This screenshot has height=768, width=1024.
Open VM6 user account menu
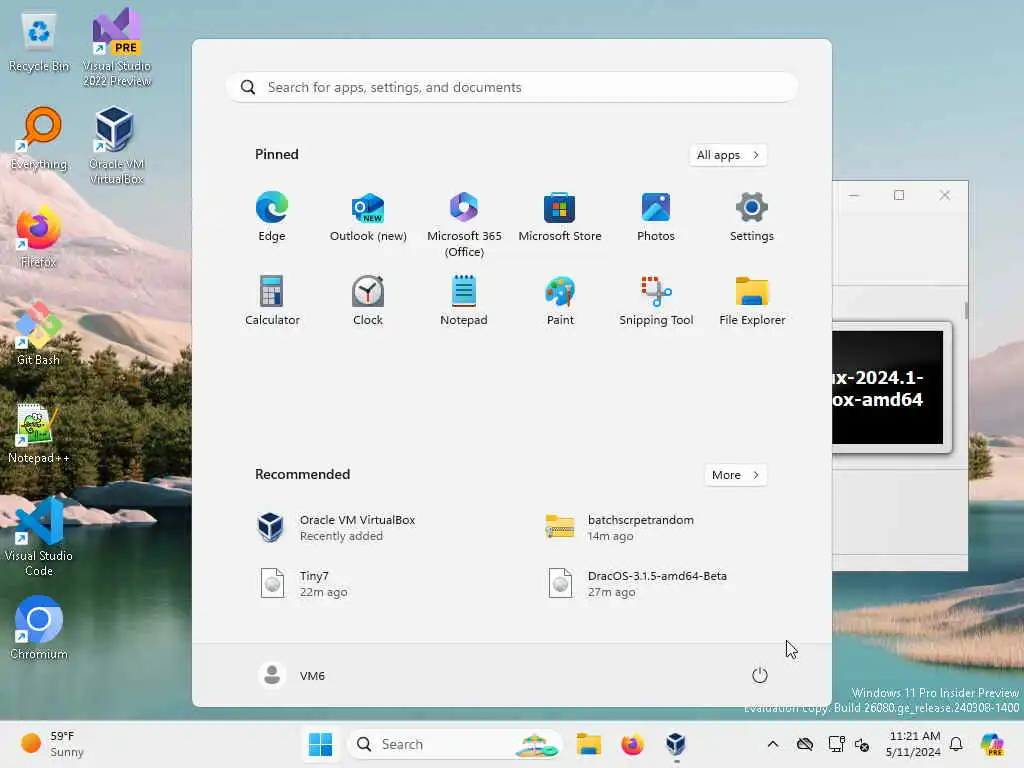[x=292, y=675]
